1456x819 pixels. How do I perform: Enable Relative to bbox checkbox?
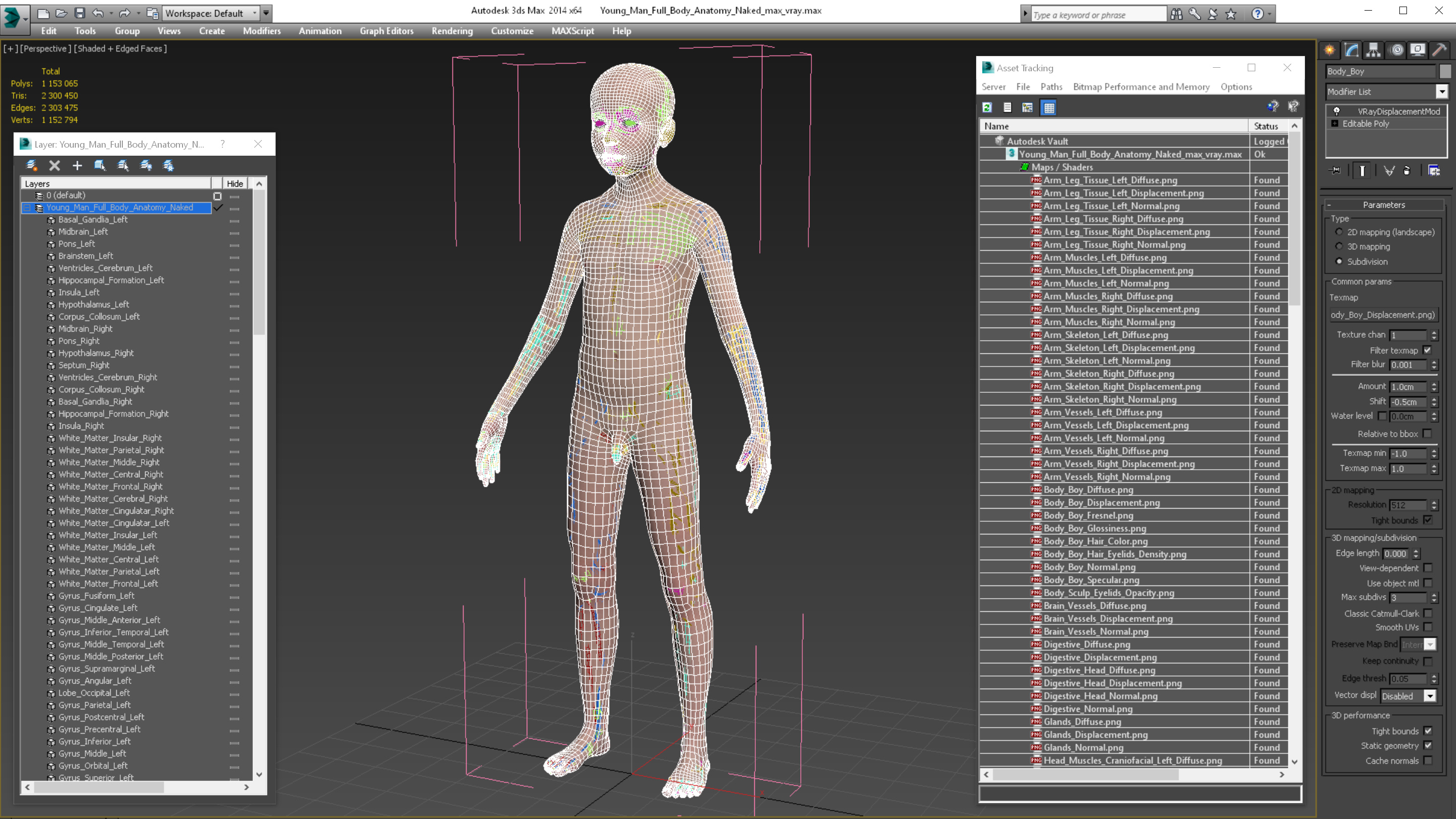1427,434
